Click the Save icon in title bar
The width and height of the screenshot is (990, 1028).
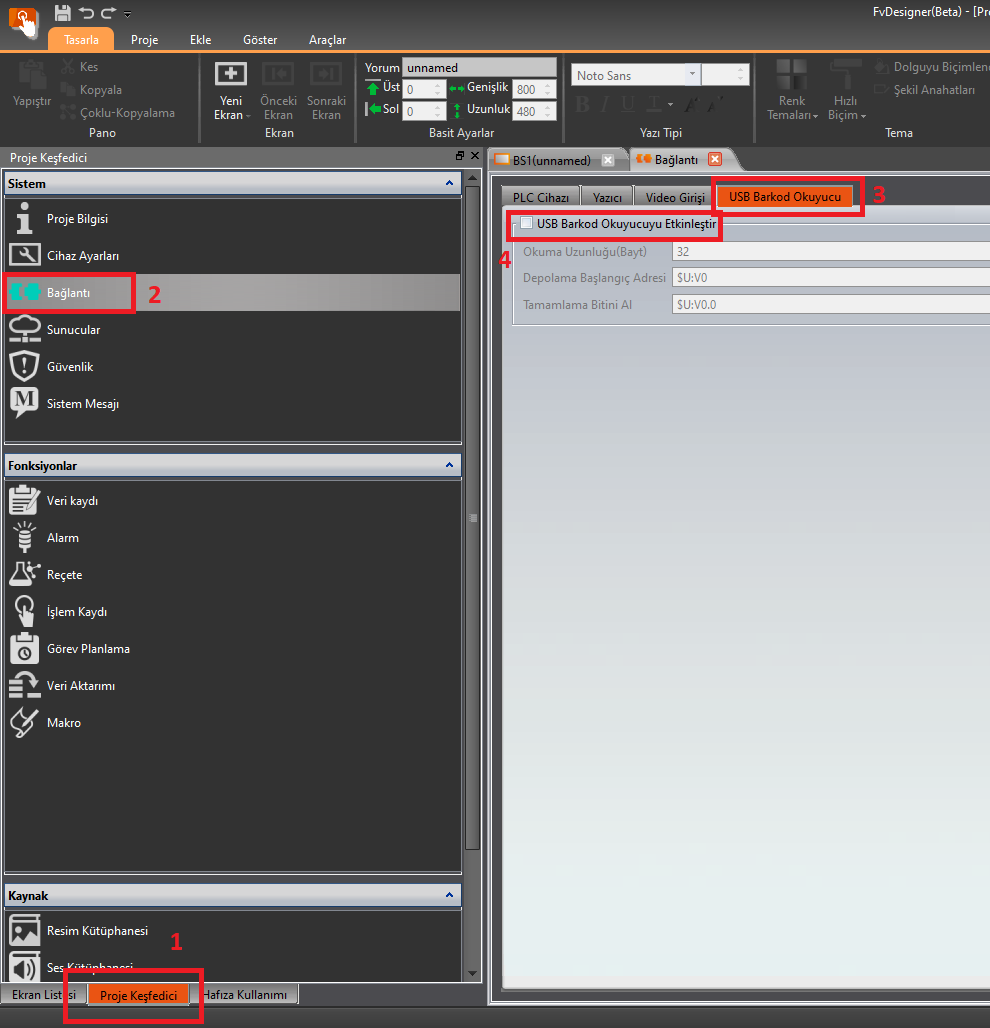(x=63, y=13)
